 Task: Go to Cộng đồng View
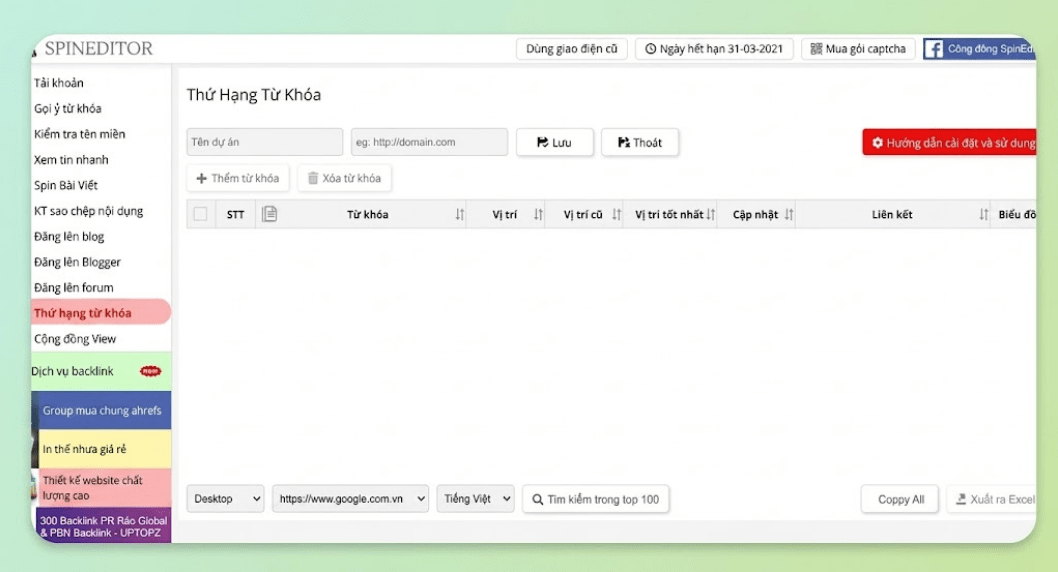(x=75, y=339)
